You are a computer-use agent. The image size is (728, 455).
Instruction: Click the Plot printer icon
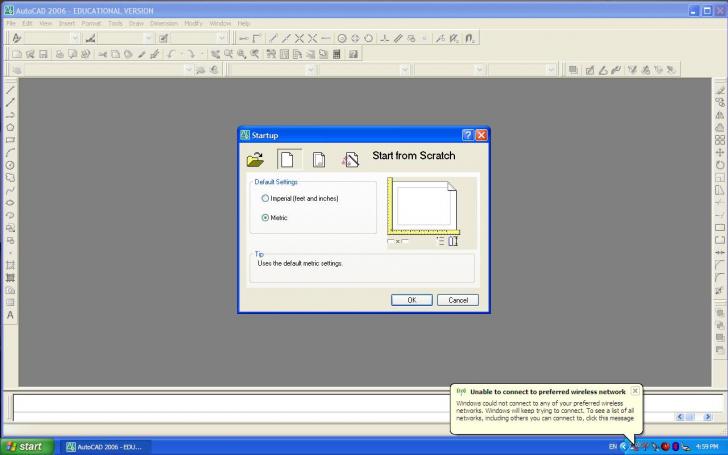click(x=59, y=54)
